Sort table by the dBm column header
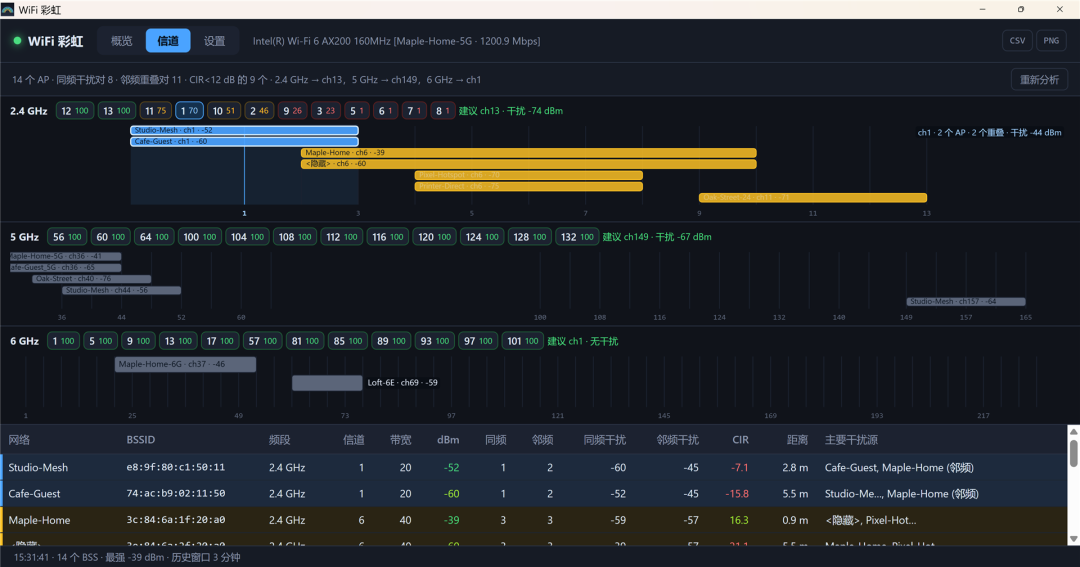Screen dimensions: 1080x567 click(448, 440)
